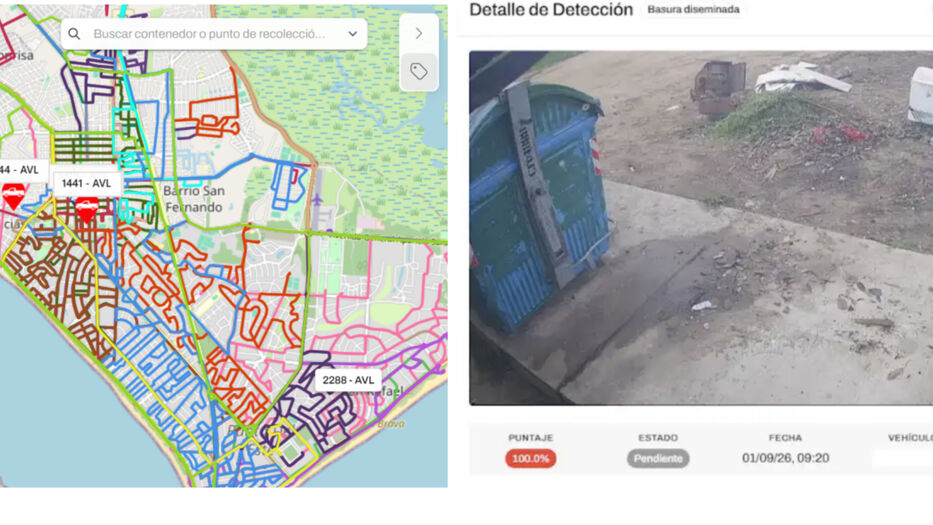The width and height of the screenshot is (933, 525).
Task: Click the PUNTAJE column label
Action: [531, 438]
